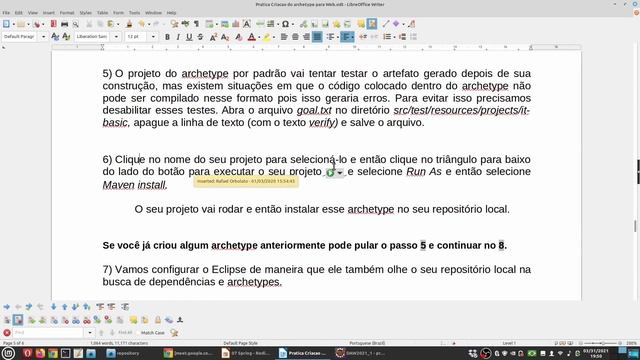This screenshot has height=360, width=640.
Task: Apply Superscript formatting
Action: tap(213, 37)
